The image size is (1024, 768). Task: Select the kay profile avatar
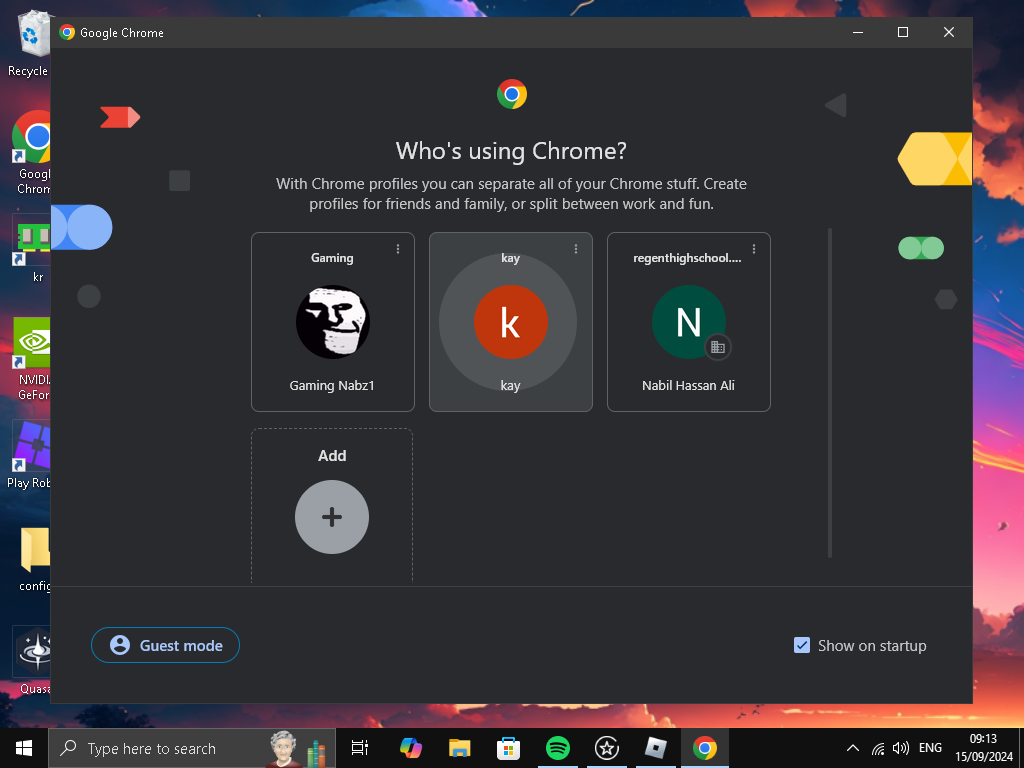pos(510,322)
